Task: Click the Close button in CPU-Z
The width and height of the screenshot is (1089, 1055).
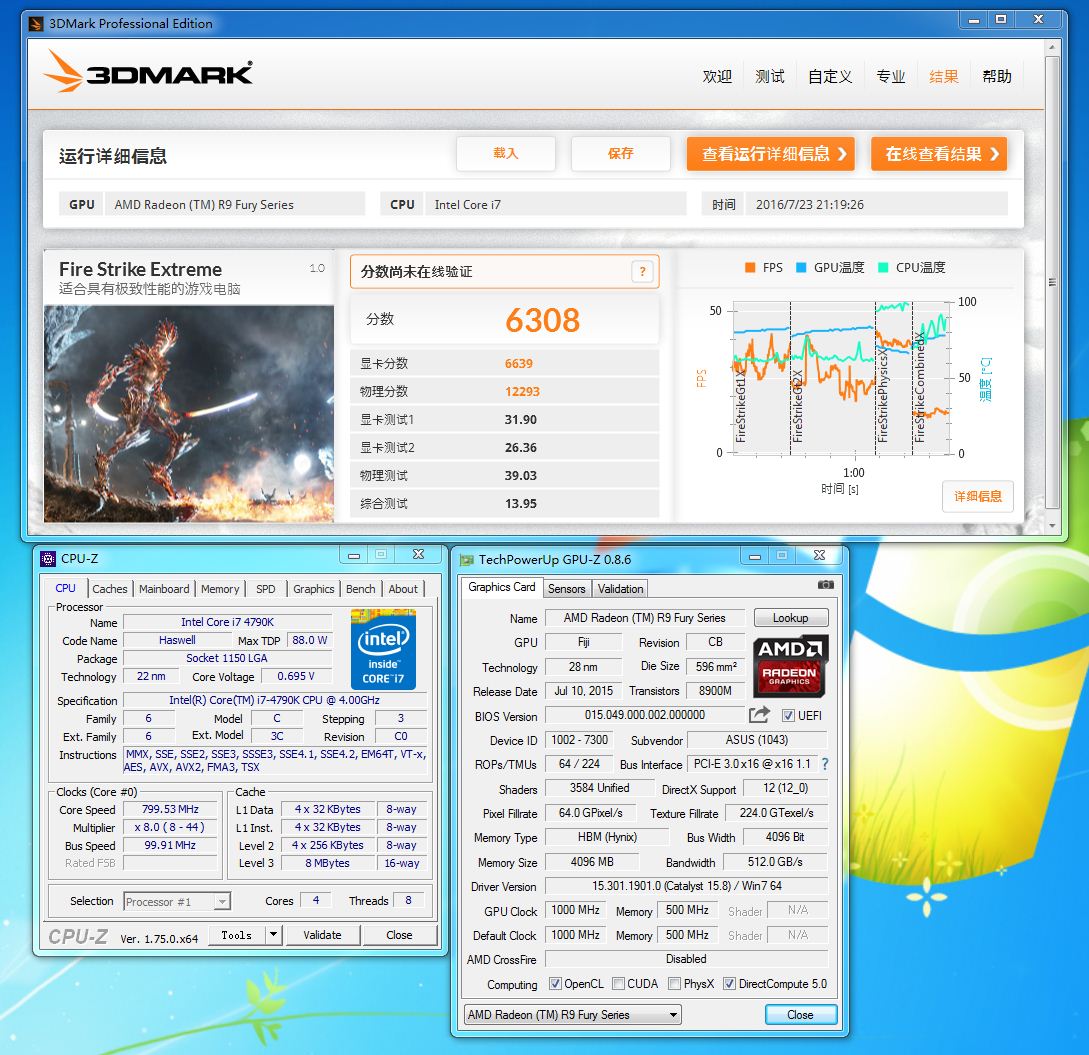Action: tap(399, 935)
